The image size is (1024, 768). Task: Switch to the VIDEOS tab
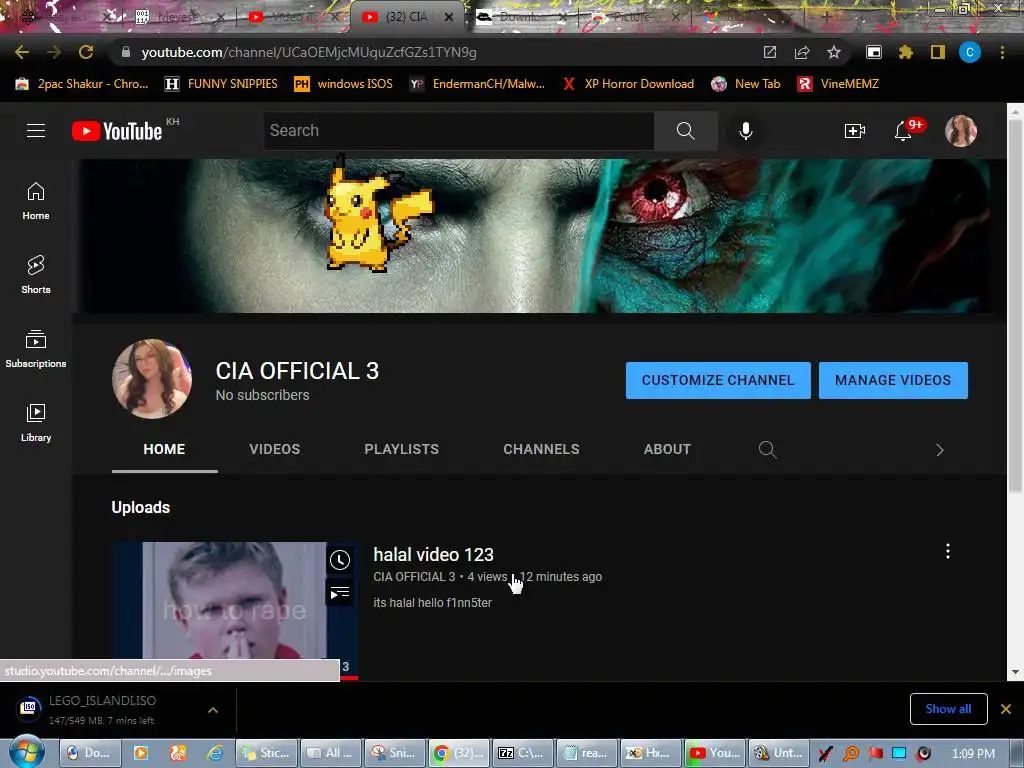274,449
